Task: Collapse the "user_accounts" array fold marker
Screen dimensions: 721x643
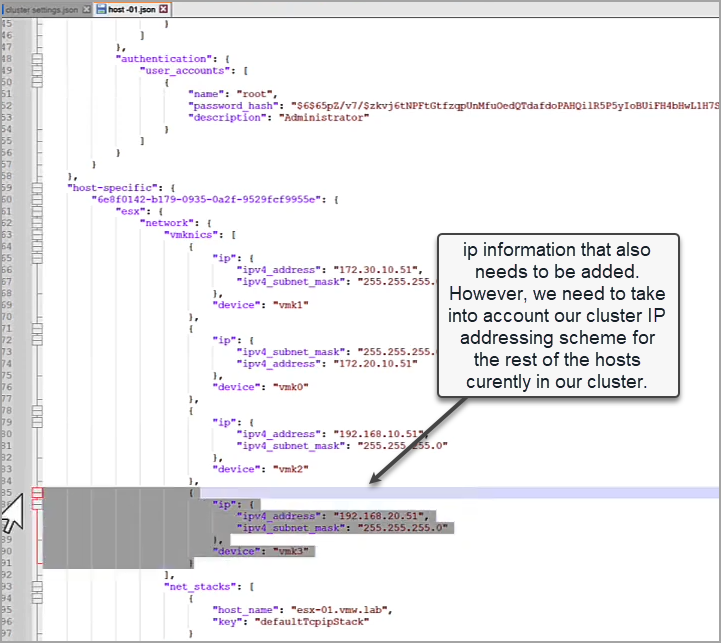Action: (37, 70)
